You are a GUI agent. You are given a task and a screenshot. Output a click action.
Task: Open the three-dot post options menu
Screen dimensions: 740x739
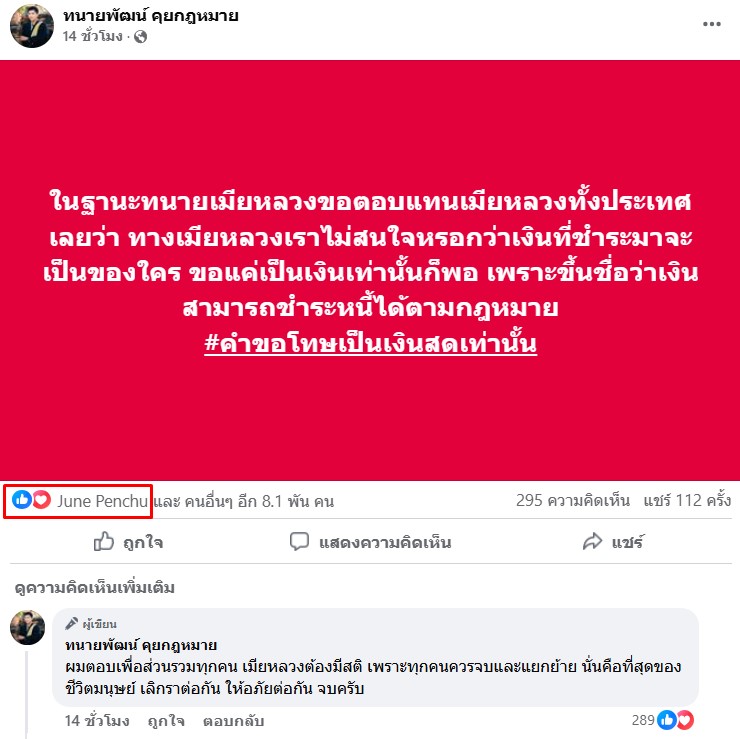tap(711, 24)
